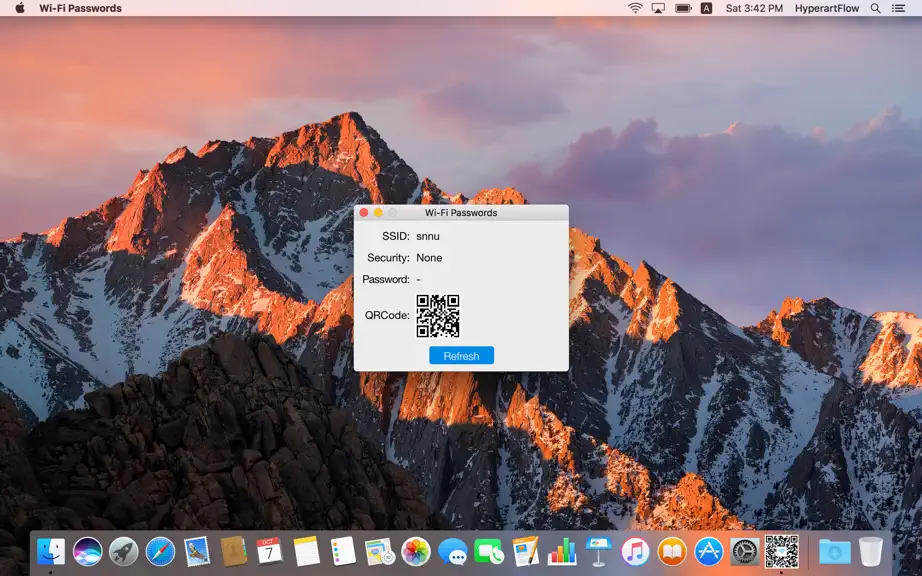The image size is (922, 576).
Task: Click the Wi-Fi QR code image
Action: pos(438,316)
